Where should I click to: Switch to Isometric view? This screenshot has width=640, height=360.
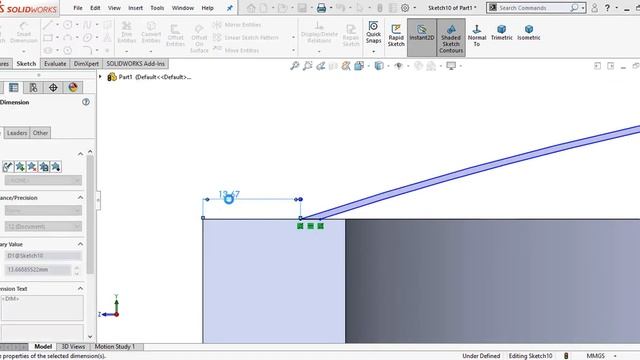[x=529, y=33]
